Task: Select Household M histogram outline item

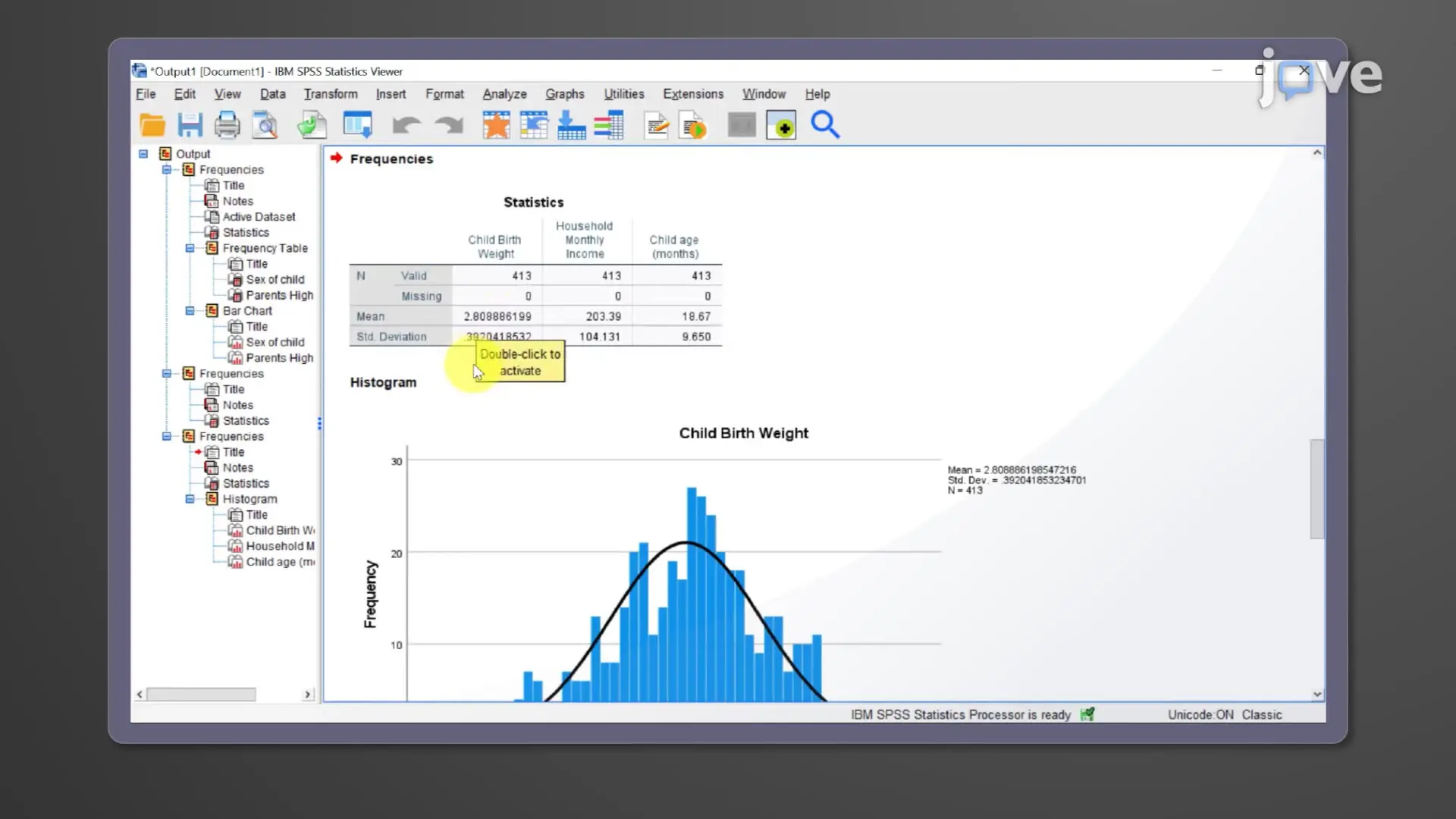Action: [280, 546]
